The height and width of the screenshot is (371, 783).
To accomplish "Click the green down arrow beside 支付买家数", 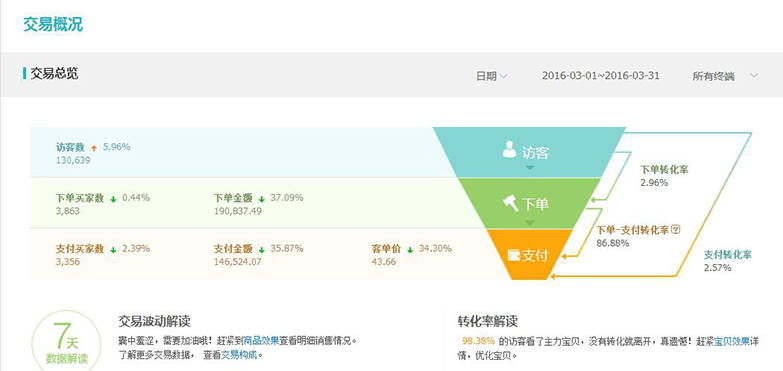I will click(113, 250).
